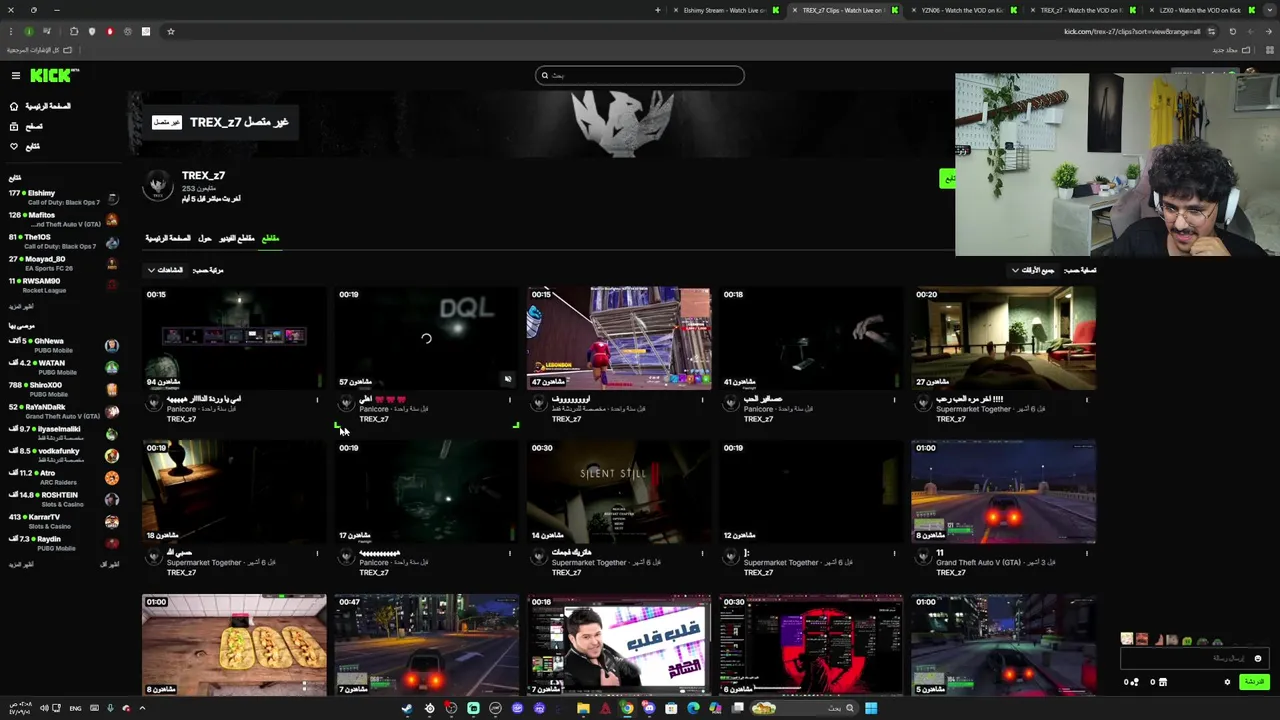Image resolution: width=1280 pixels, height=720 pixels.
Task: Open options menu for Fortnite clip
Action: [x=702, y=400]
